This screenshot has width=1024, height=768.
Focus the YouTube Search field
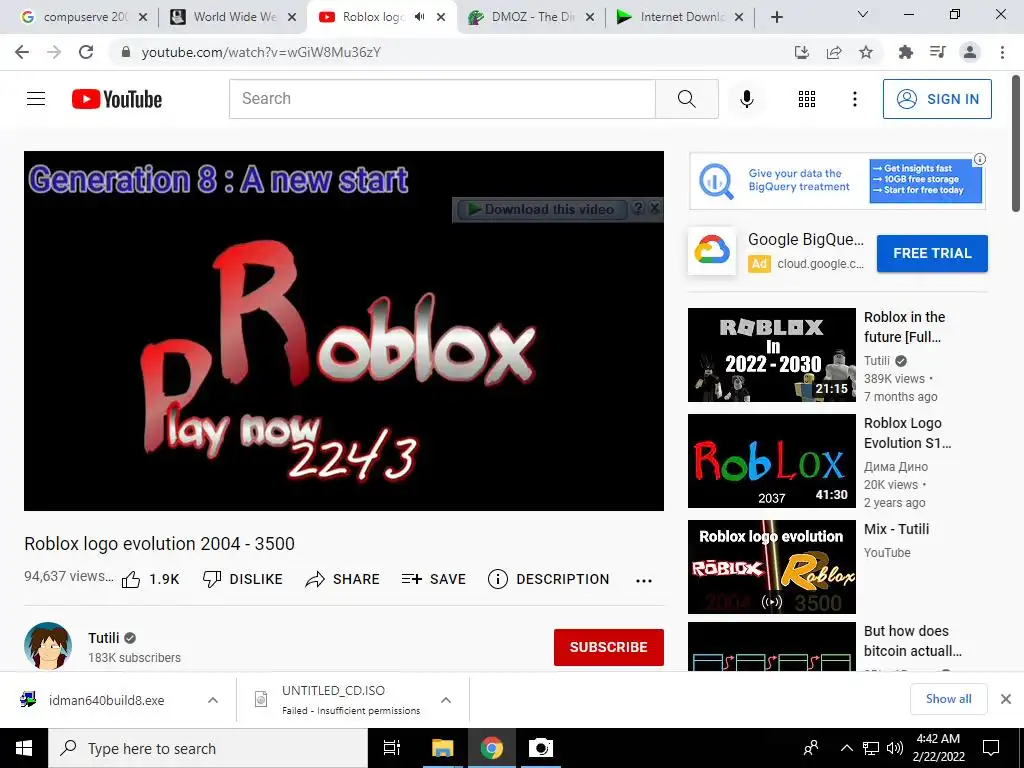442,99
